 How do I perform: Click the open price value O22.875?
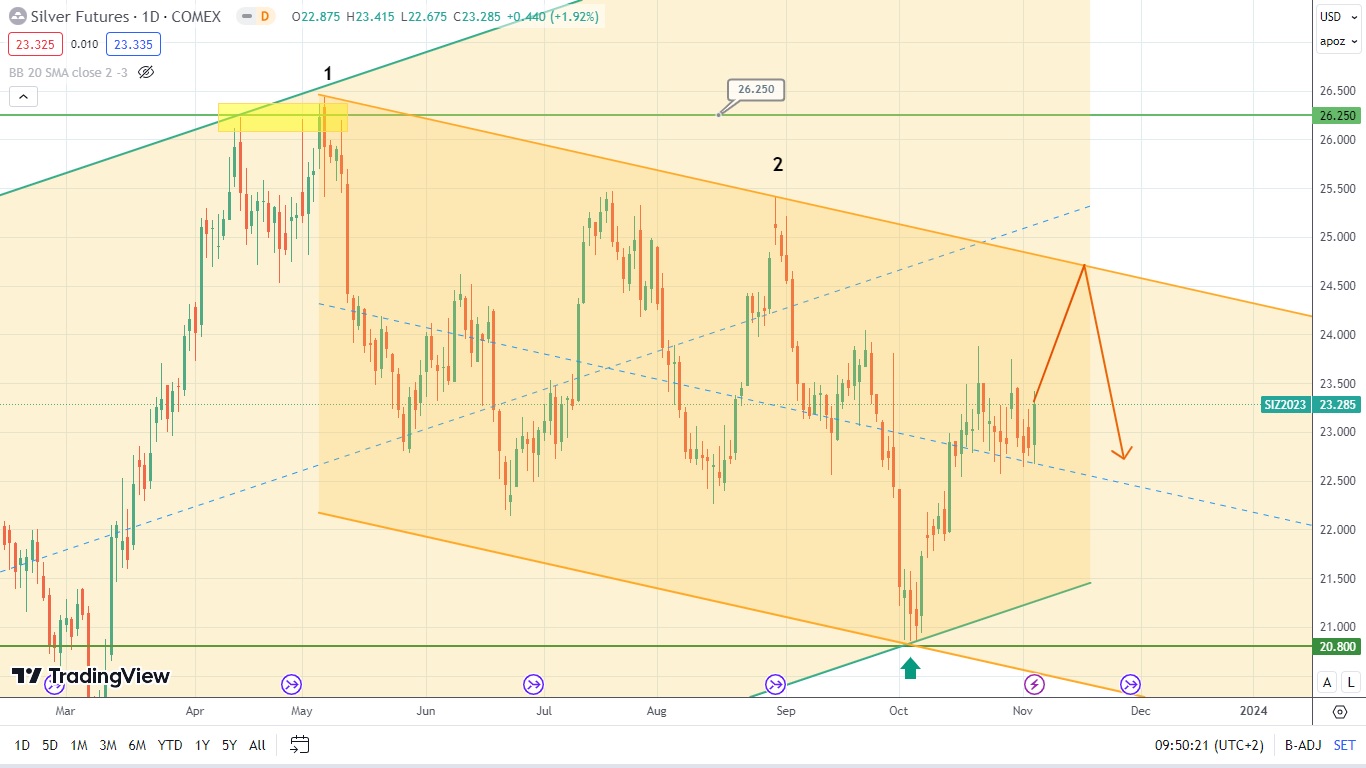point(318,17)
